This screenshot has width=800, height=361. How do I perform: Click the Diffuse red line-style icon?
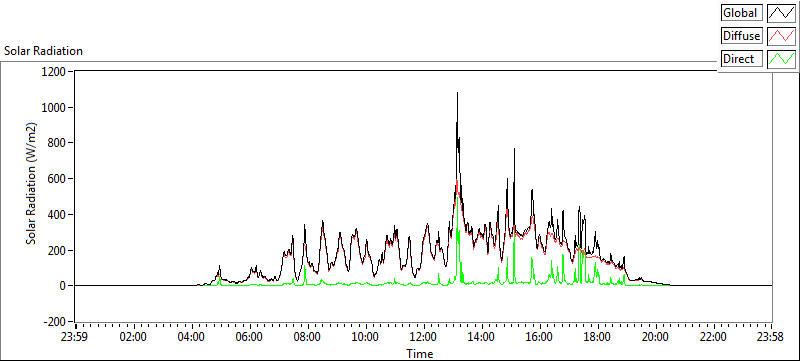tap(781, 36)
